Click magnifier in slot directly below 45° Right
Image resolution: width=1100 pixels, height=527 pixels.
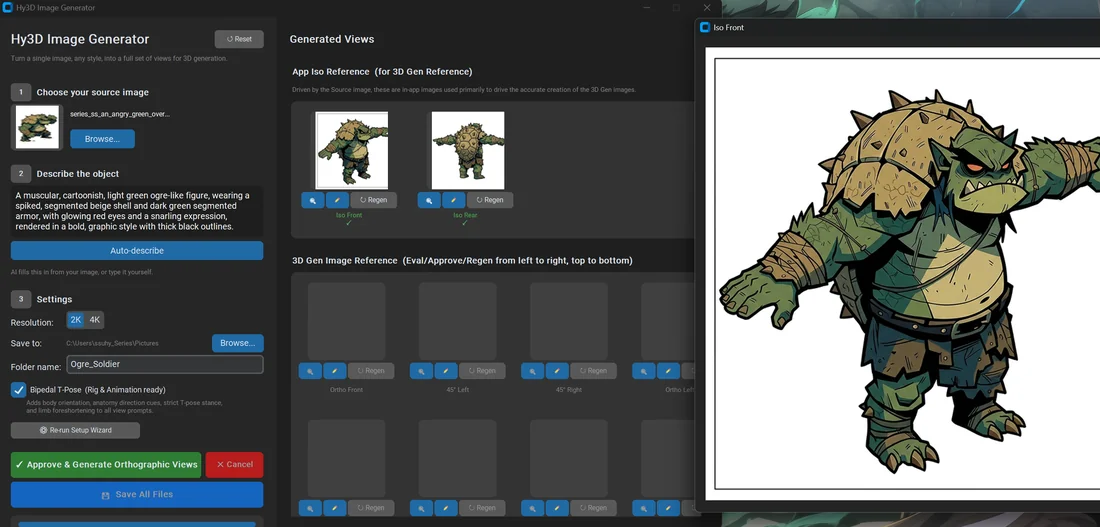coord(532,507)
